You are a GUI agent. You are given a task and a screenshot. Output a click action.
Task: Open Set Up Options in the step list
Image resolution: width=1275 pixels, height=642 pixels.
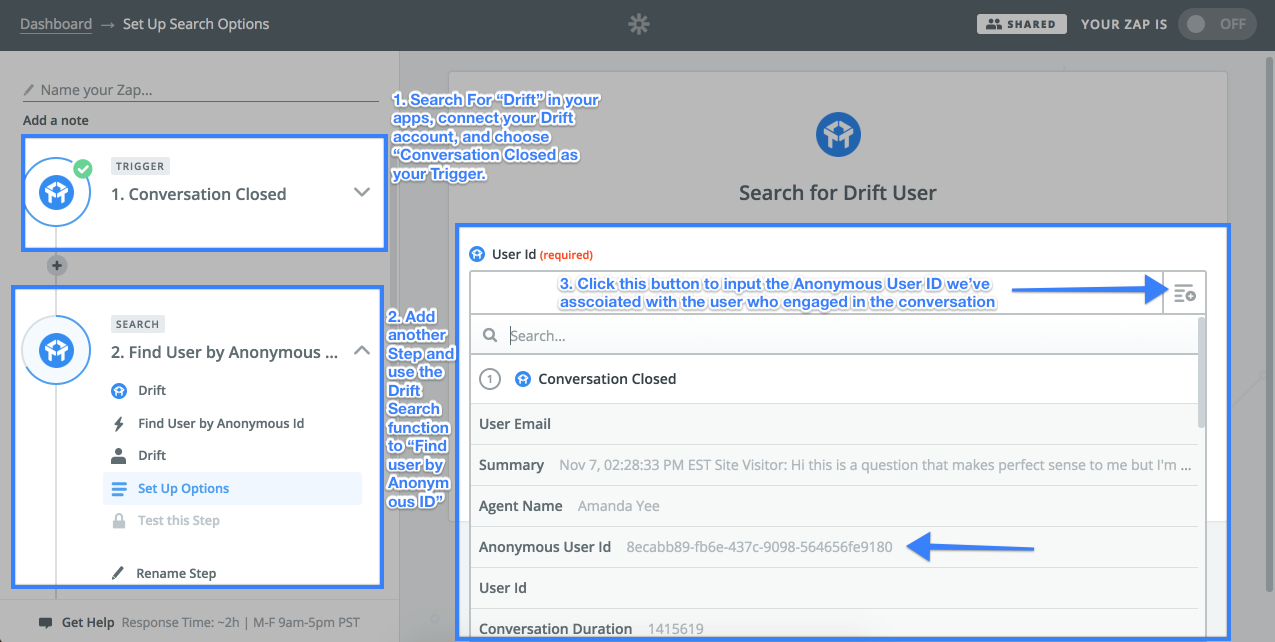click(232, 489)
